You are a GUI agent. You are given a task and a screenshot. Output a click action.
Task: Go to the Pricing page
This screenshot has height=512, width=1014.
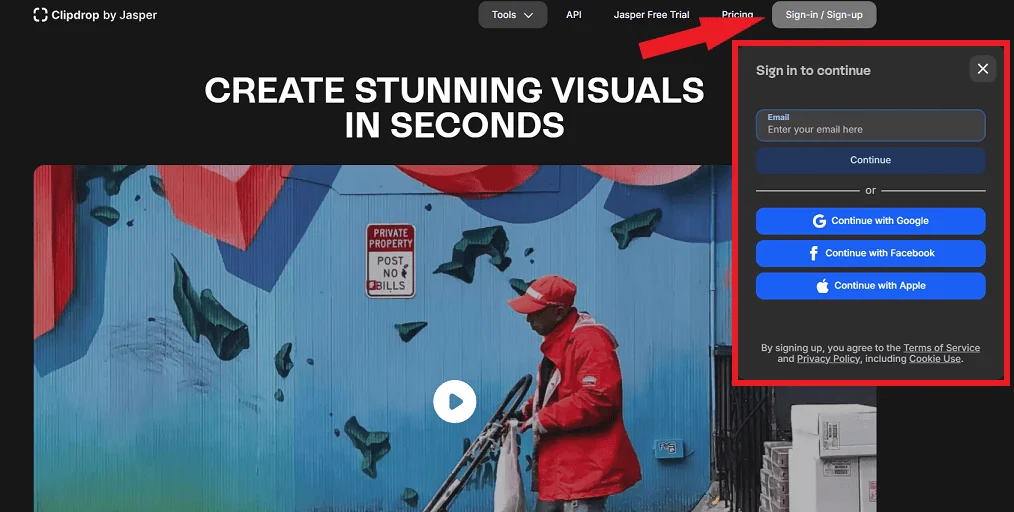[737, 14]
